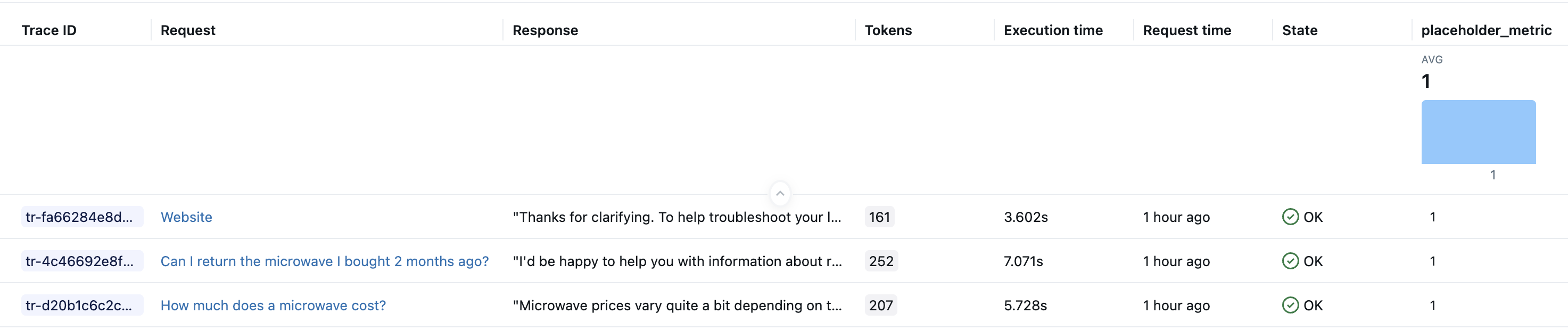The image size is (1568, 330).
Task: Click the OK check icon for tr-d20b1c6c2c row
Action: (x=1290, y=305)
